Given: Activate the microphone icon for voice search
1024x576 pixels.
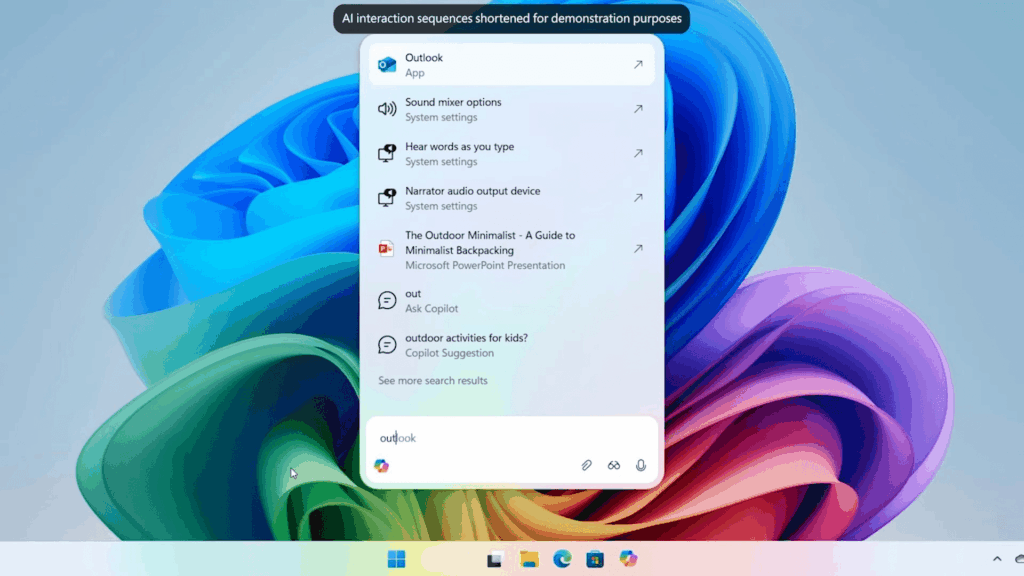Looking at the screenshot, I should coord(641,465).
